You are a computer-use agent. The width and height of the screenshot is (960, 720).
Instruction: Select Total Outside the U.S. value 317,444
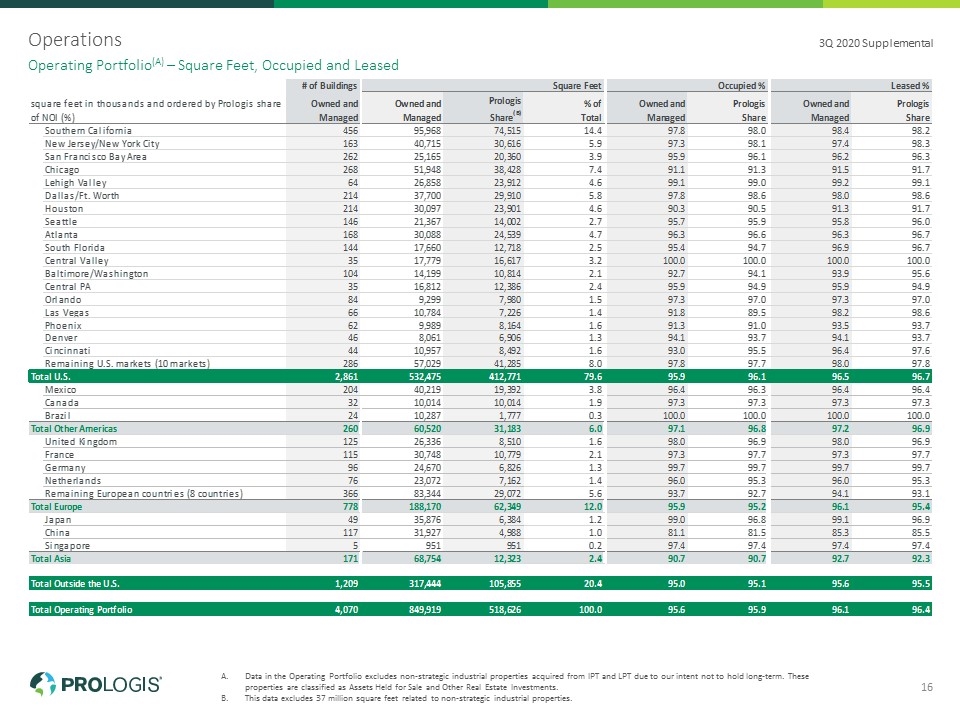coord(425,584)
